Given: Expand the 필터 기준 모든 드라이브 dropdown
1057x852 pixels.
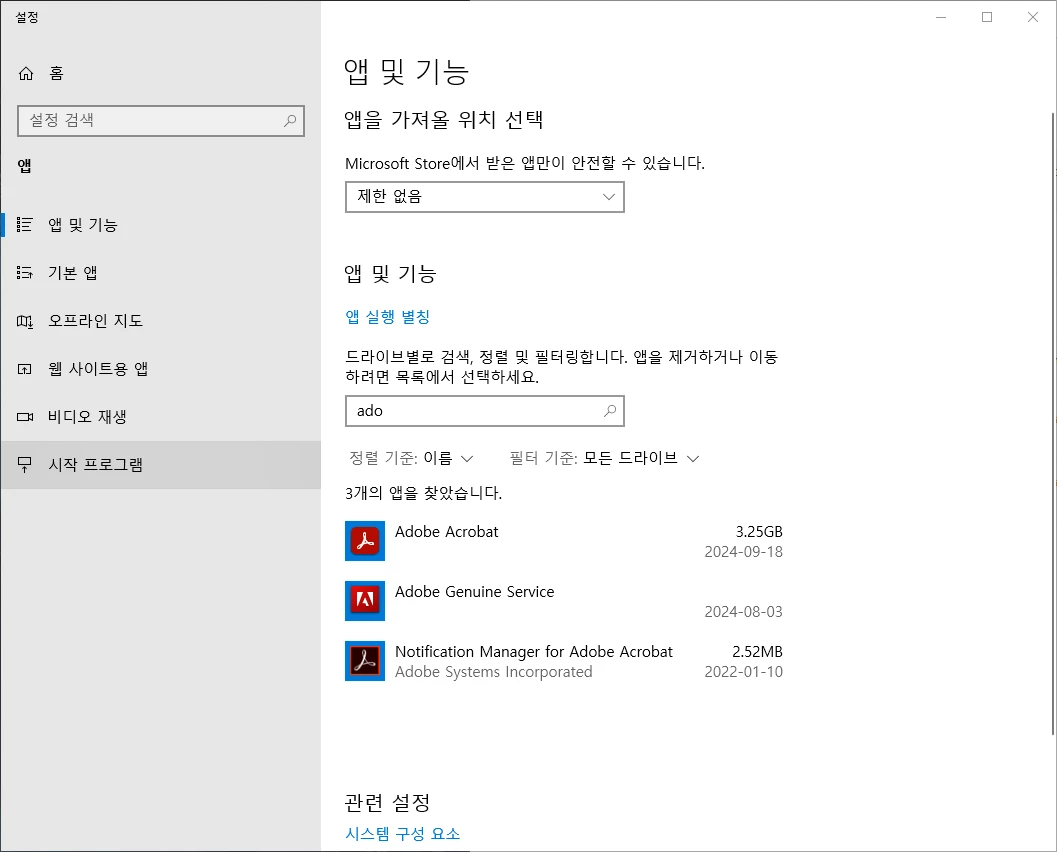Looking at the screenshot, I should 605,458.
